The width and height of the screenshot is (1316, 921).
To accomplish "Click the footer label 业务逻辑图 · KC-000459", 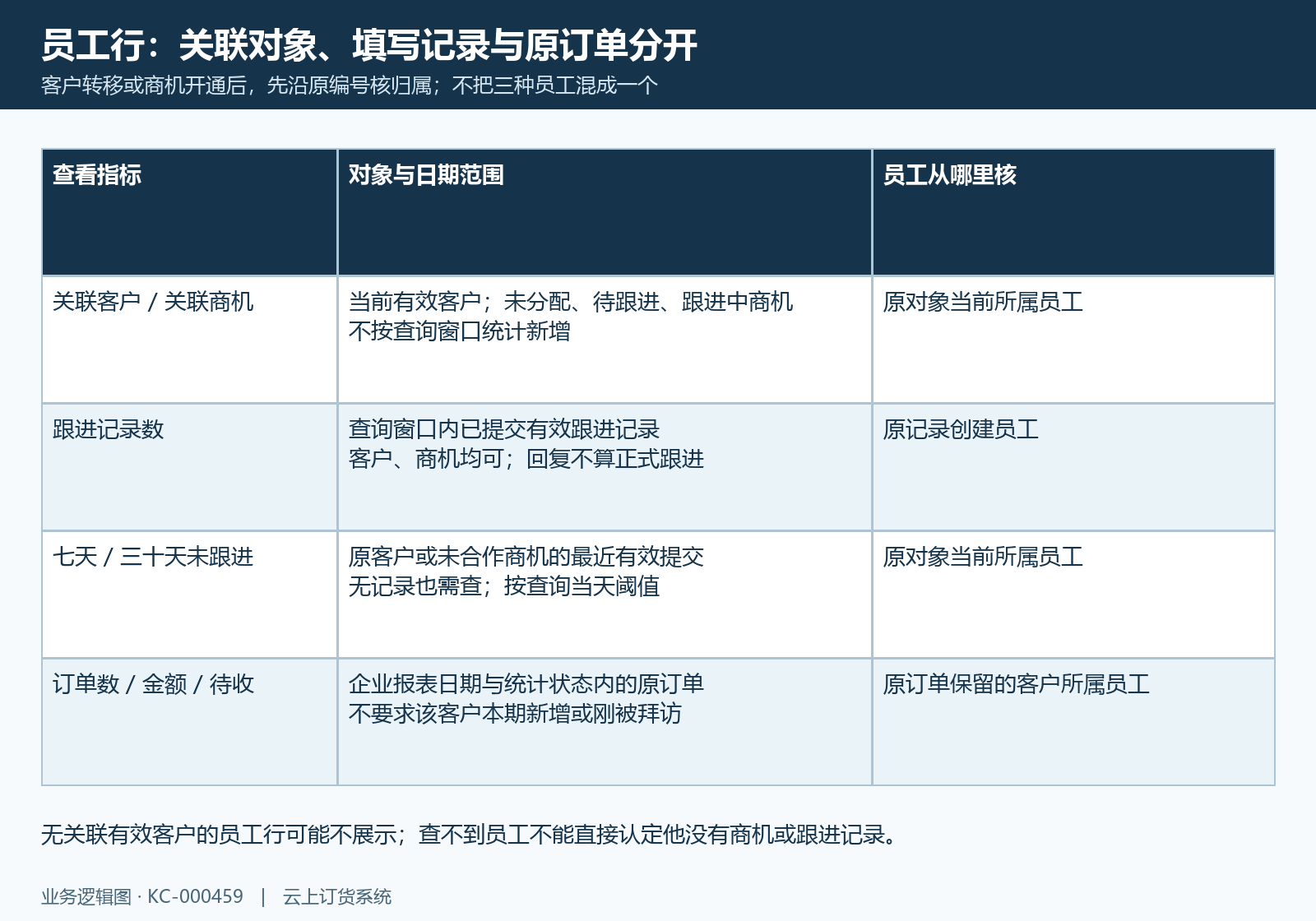I will (x=142, y=896).
